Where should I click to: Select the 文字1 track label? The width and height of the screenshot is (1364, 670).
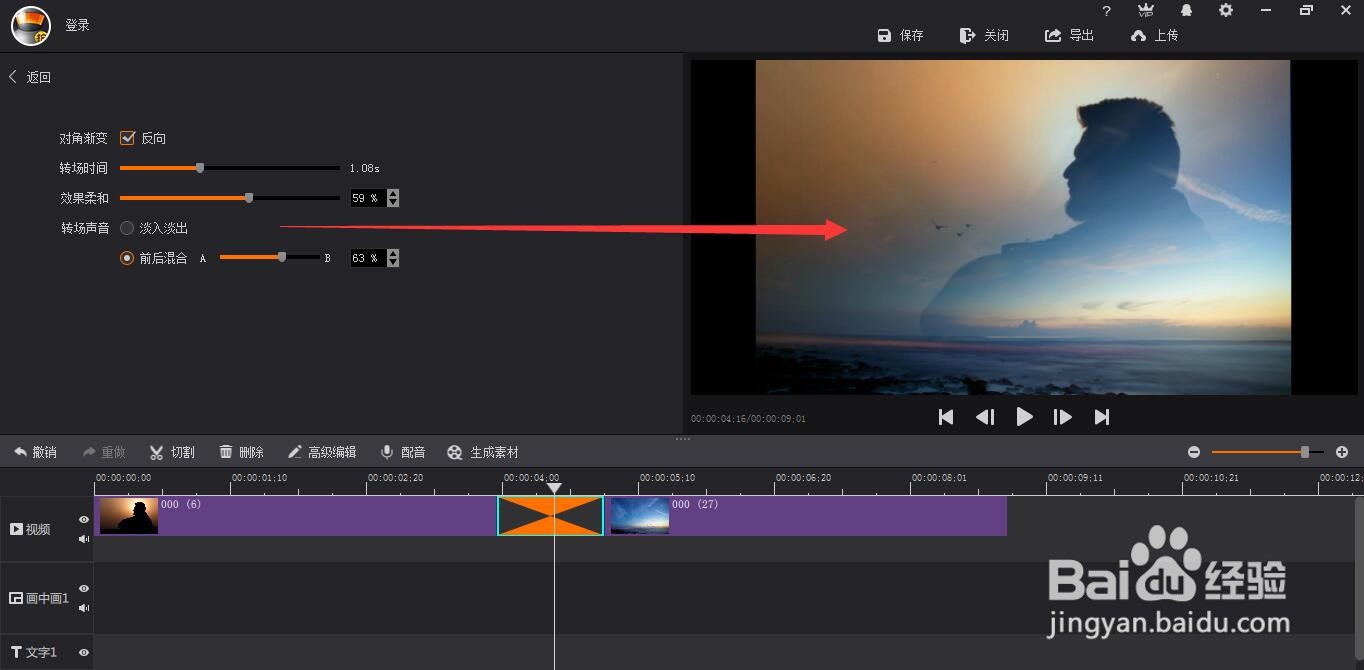coord(34,653)
